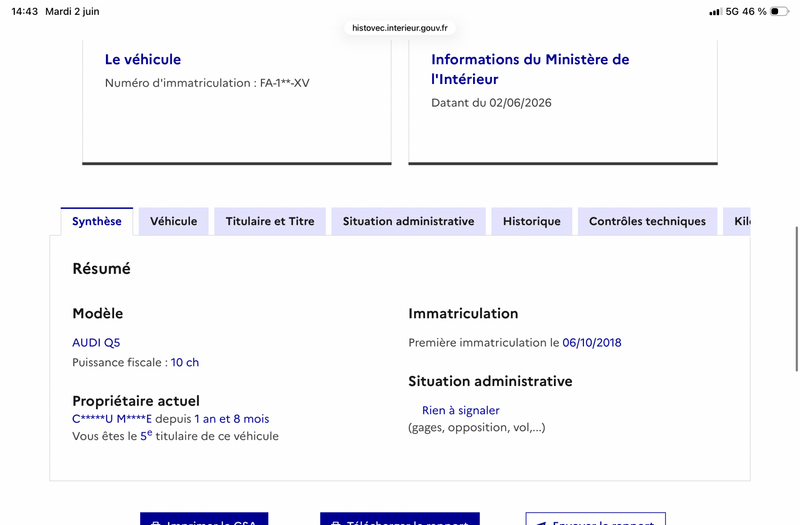
Task: Tap the cellular signal bars icon
Action: (x=715, y=11)
